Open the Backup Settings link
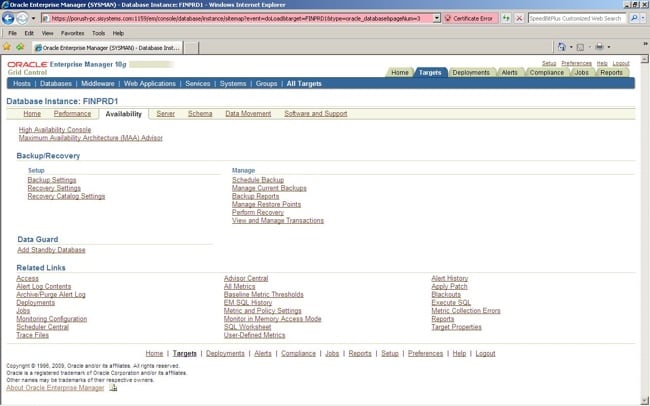 point(52,180)
